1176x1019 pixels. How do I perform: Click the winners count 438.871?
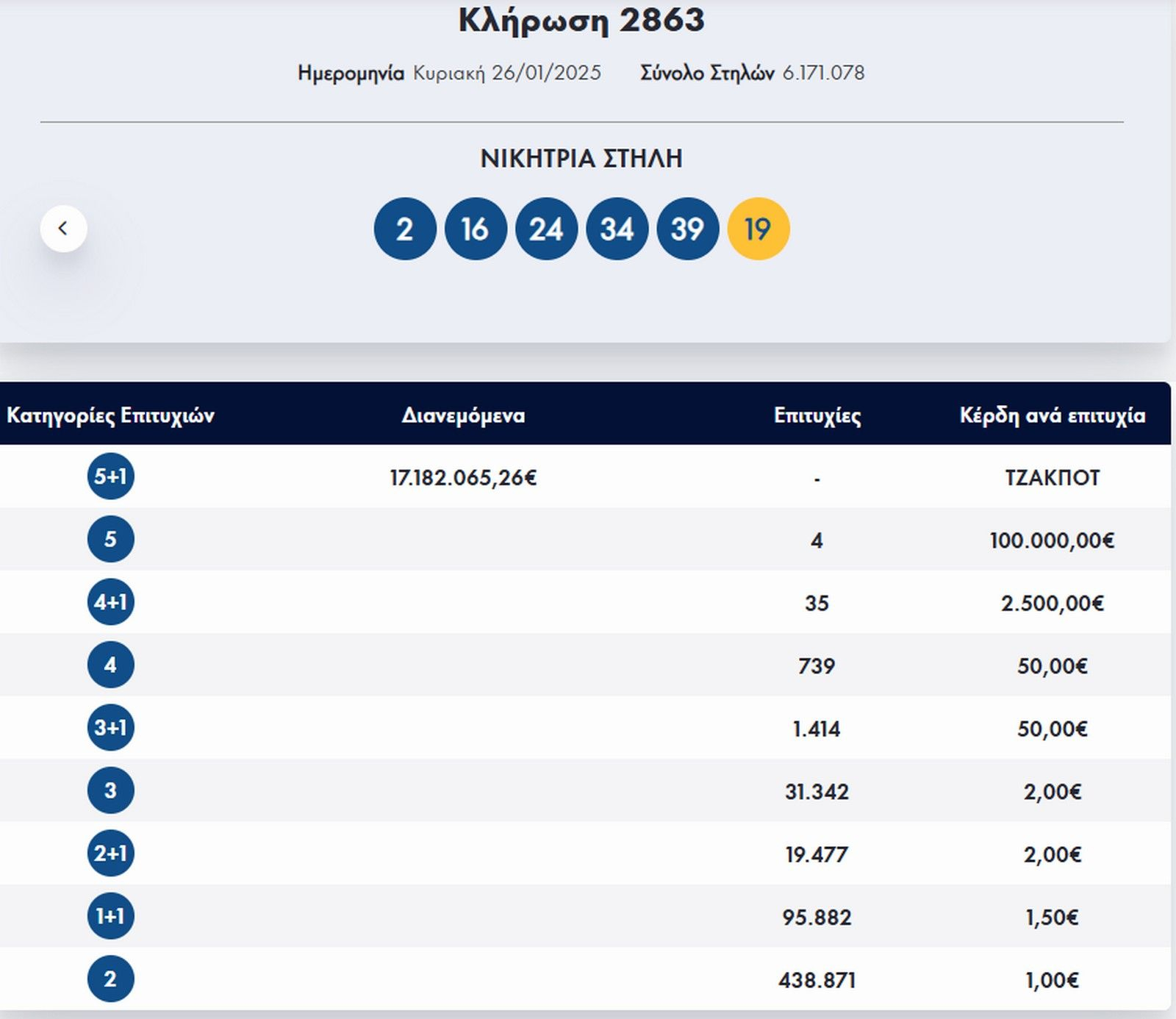coord(817,981)
